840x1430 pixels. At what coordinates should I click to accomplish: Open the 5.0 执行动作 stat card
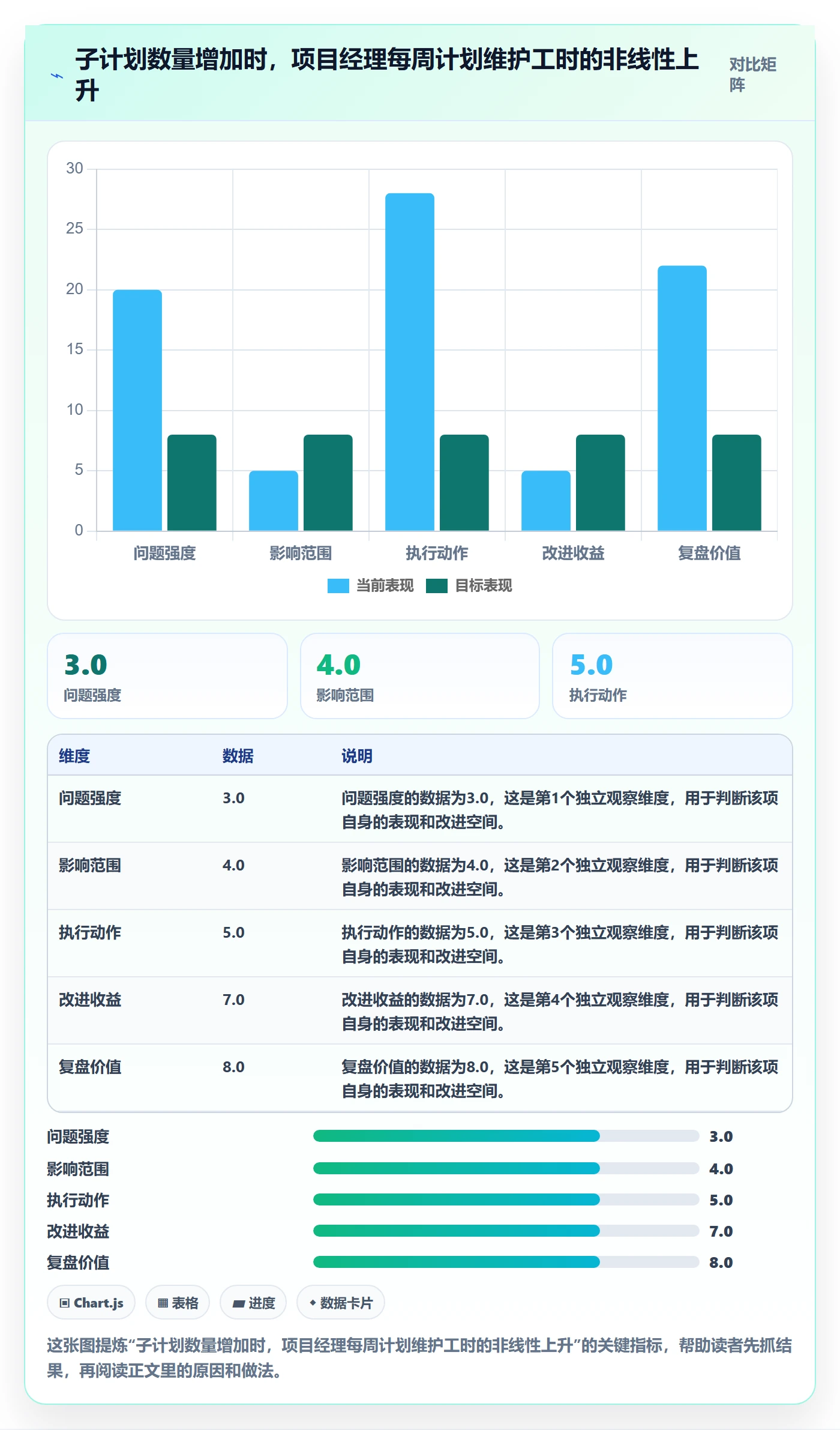(673, 676)
